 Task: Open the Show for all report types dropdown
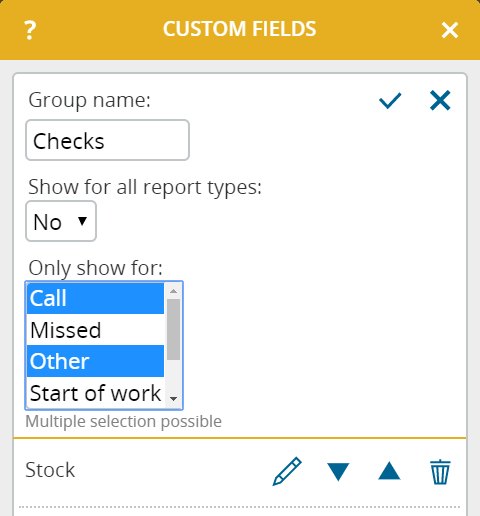[x=61, y=221]
